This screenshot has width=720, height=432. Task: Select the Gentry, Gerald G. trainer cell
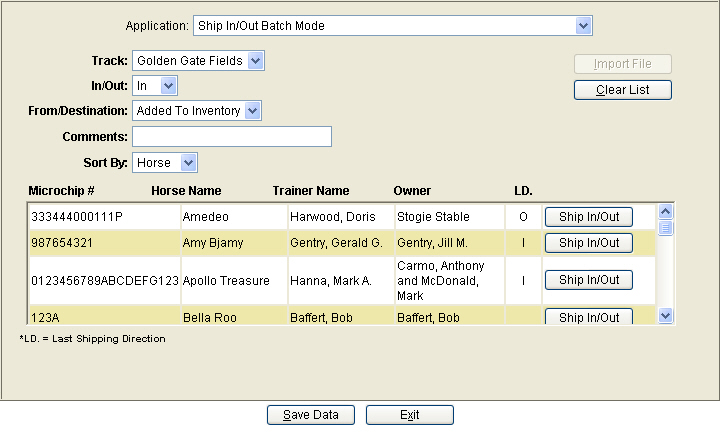pyautogui.click(x=341, y=243)
